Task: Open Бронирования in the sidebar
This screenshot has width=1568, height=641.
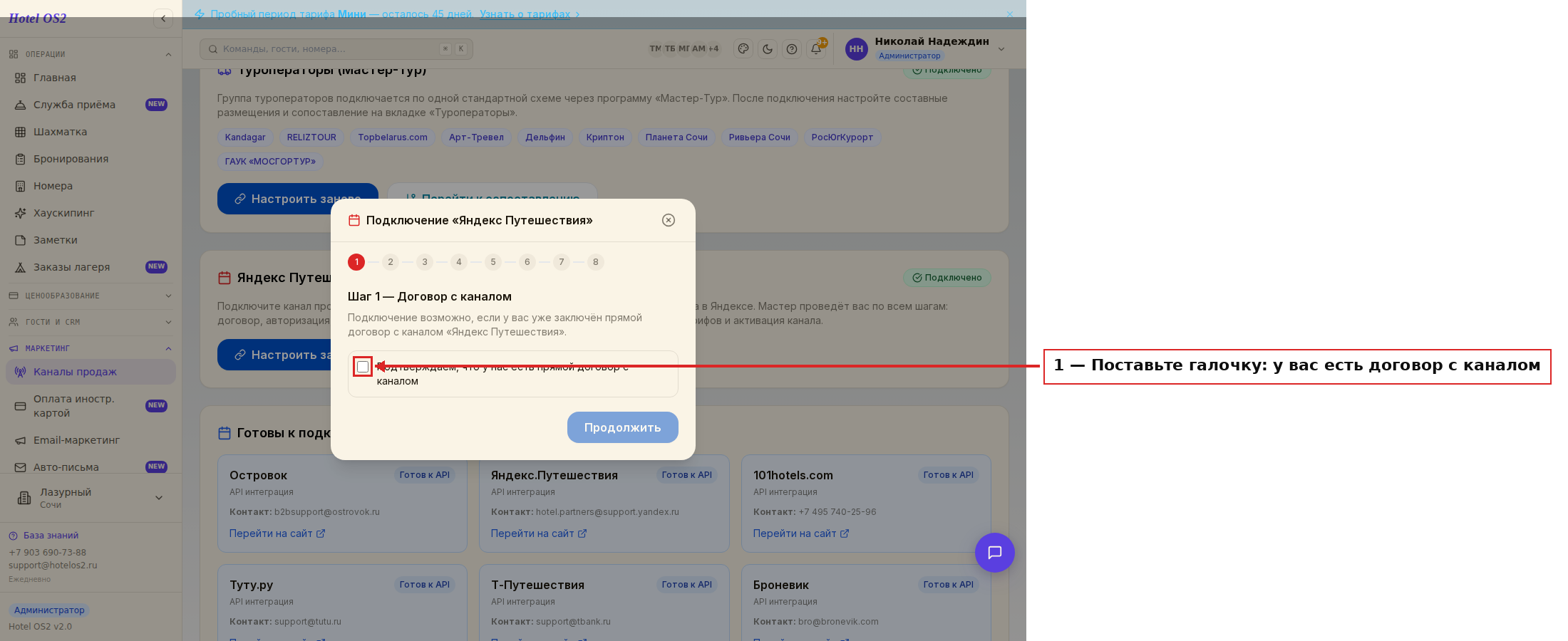Action: pos(91,159)
